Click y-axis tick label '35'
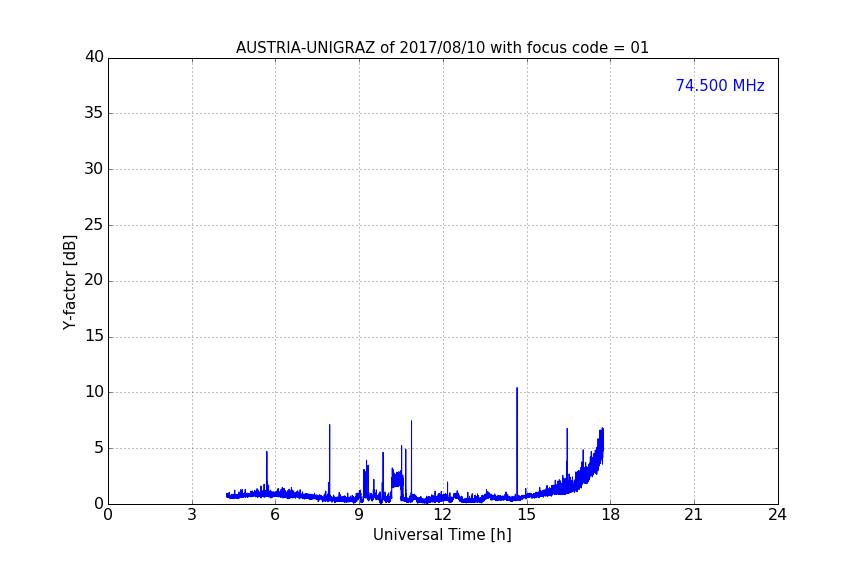Image resolution: width=864 pixels, height=576 pixels. click(x=94, y=113)
